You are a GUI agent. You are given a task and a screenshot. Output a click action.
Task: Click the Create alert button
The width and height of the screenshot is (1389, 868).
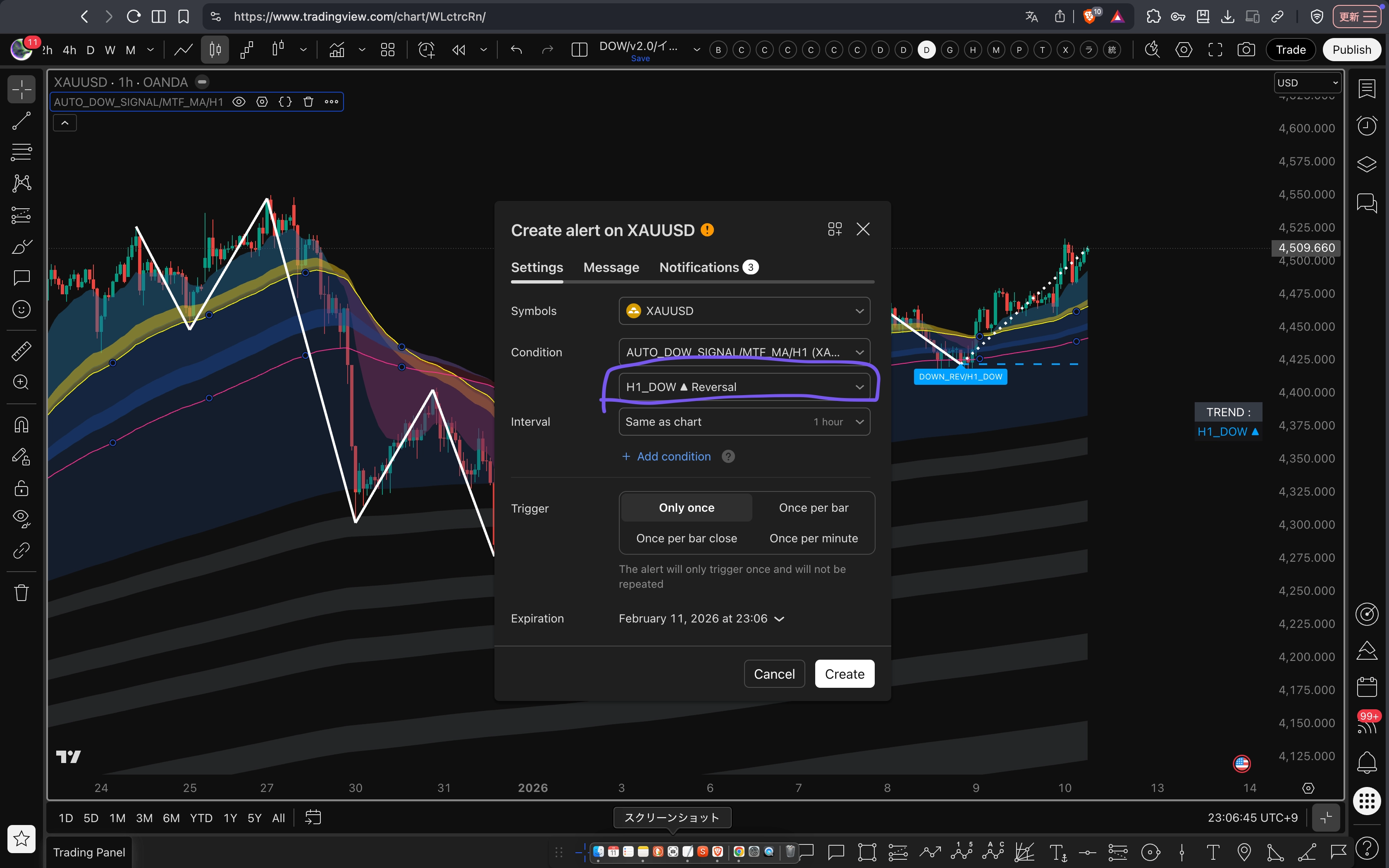[x=844, y=674]
